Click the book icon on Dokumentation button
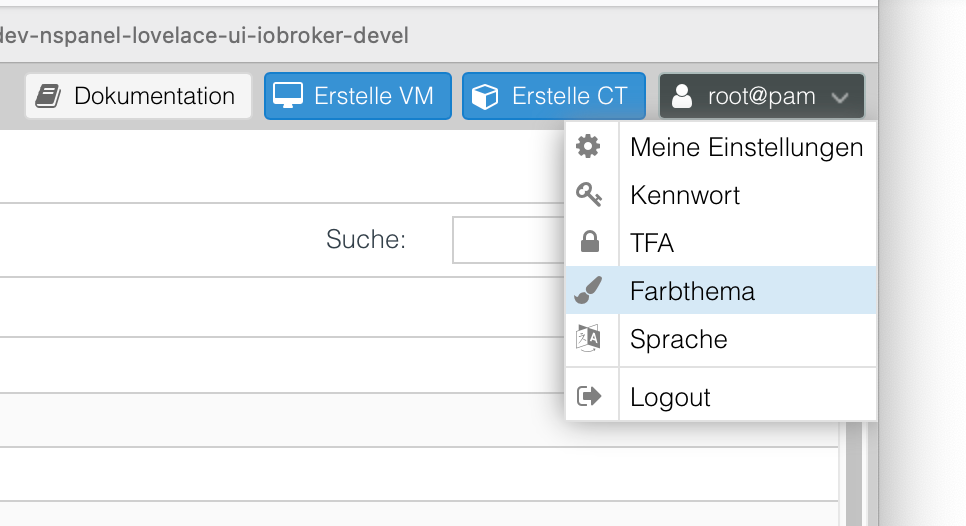 click(48, 97)
